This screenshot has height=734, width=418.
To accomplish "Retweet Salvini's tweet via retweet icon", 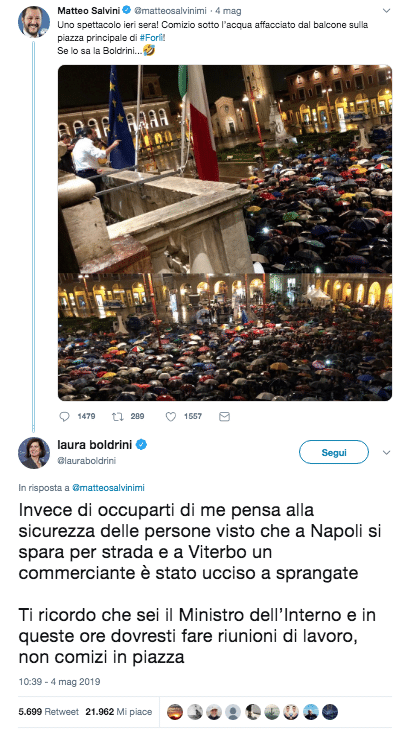I will [117, 416].
